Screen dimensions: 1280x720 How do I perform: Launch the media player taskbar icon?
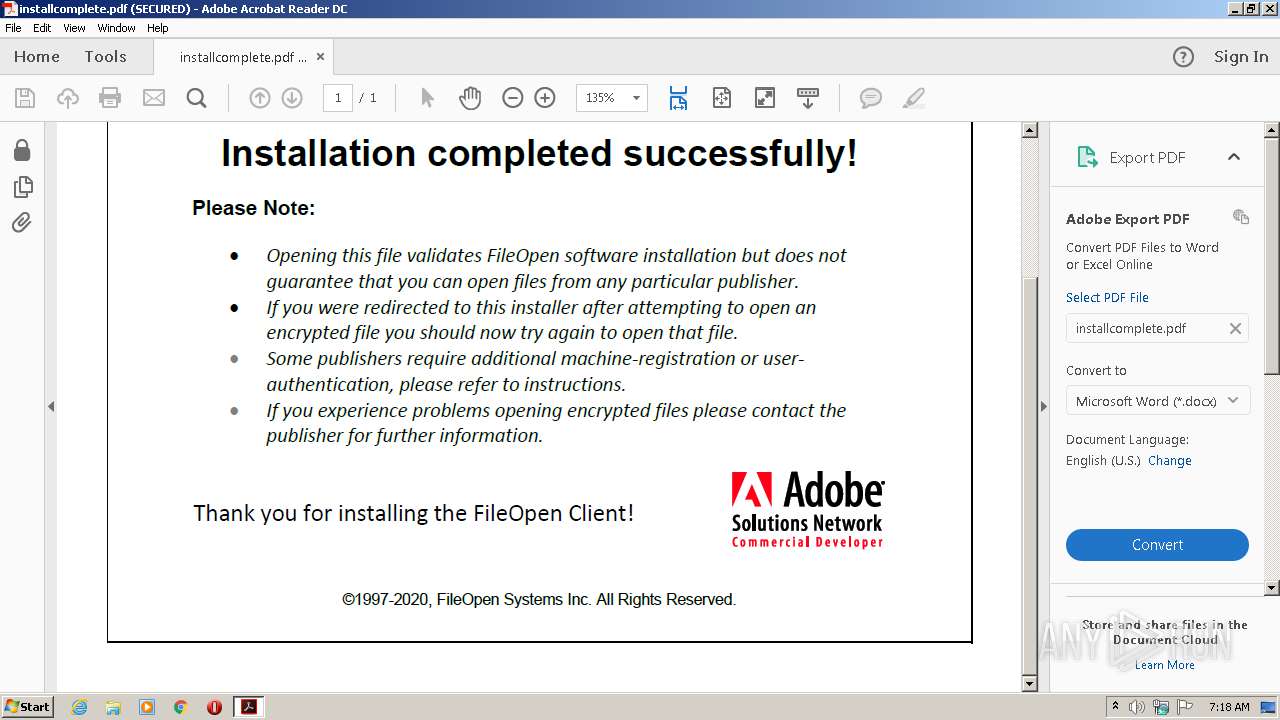[x=147, y=707]
